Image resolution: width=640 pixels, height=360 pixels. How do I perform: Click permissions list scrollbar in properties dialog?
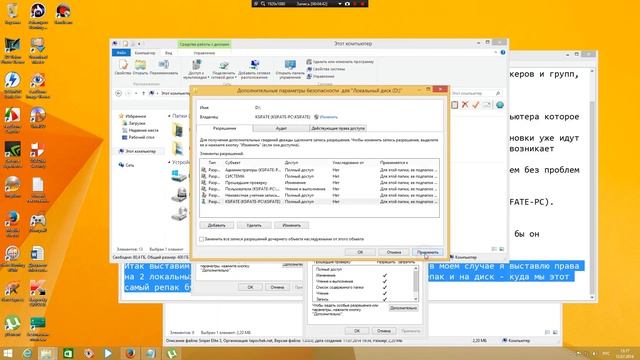pos(416,284)
